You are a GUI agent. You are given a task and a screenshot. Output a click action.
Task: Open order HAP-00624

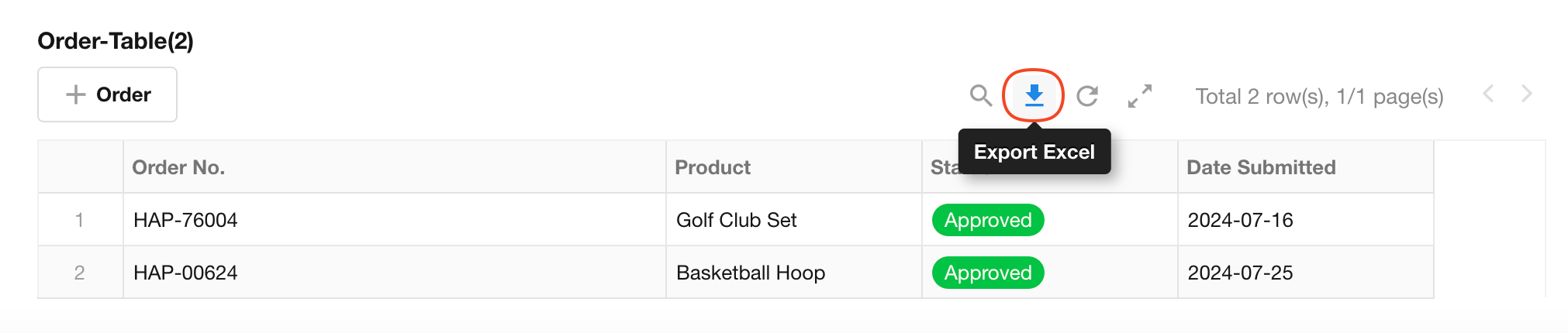[x=185, y=273]
